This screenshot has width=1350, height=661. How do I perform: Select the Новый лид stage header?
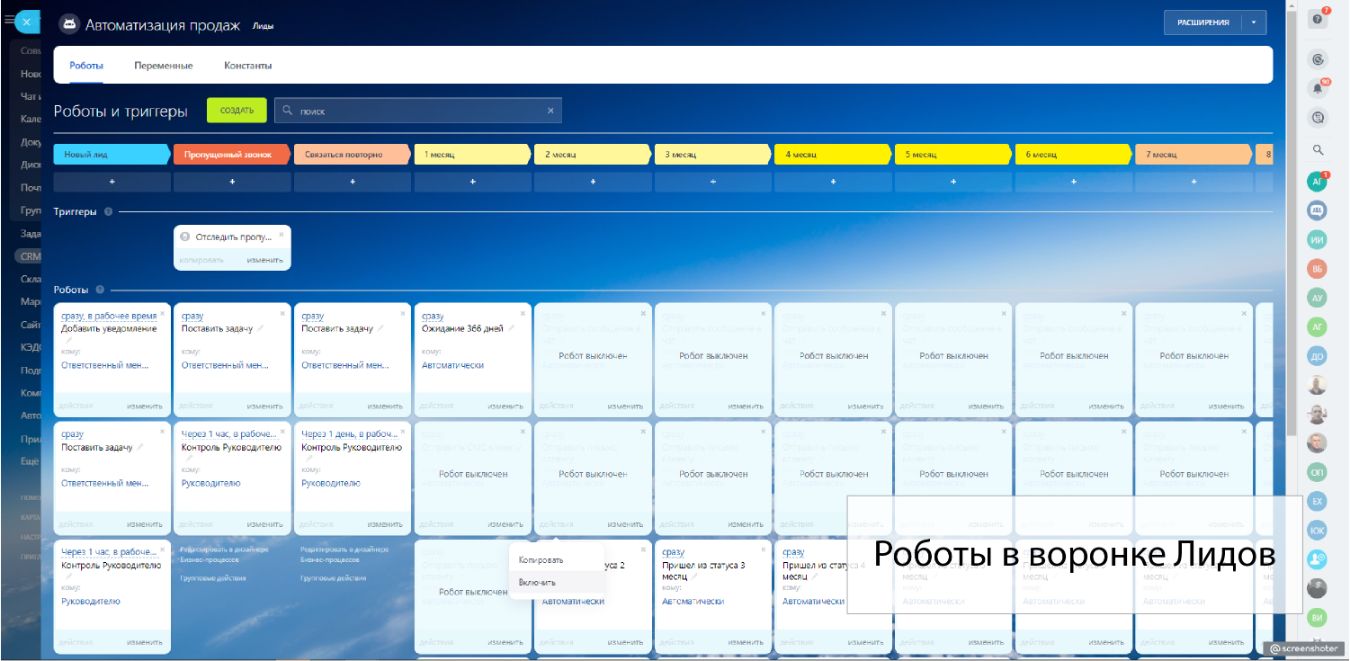point(112,155)
